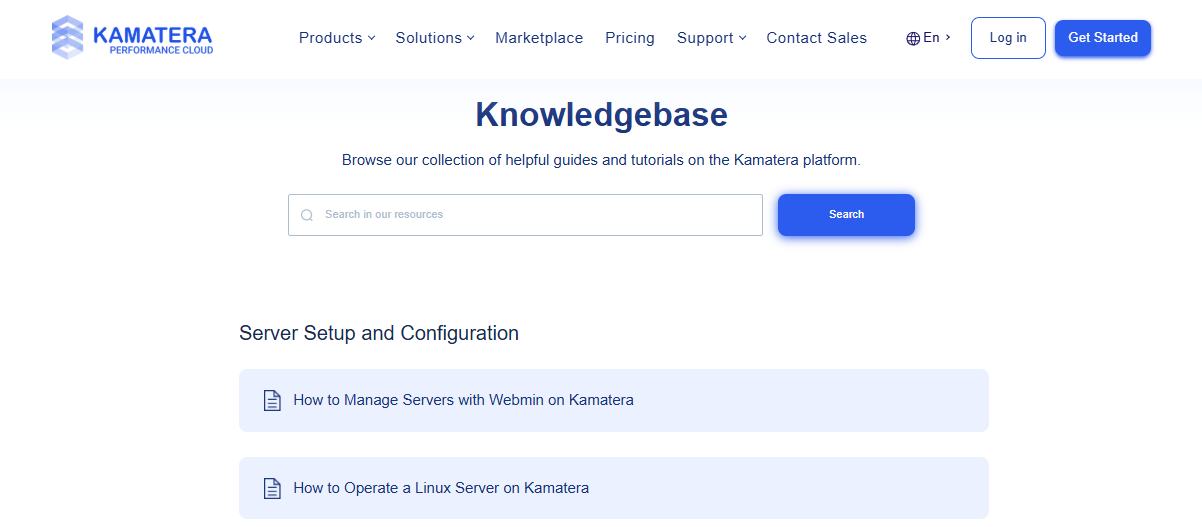Viewport: 1202px width, 527px height.
Task: Open Contact Sales from the navigation
Action: pyautogui.click(x=817, y=38)
